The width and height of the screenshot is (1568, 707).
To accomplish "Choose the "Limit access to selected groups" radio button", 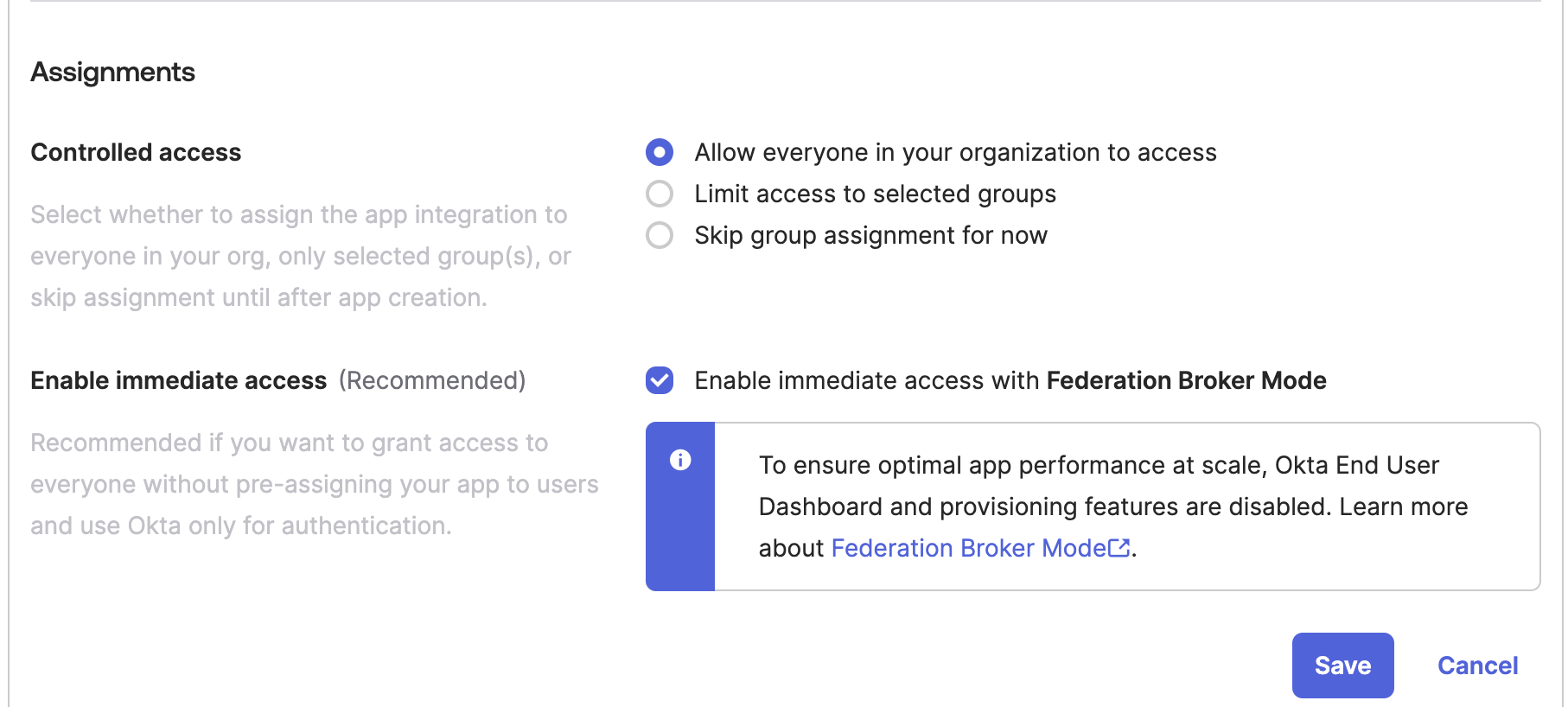I will 660,194.
